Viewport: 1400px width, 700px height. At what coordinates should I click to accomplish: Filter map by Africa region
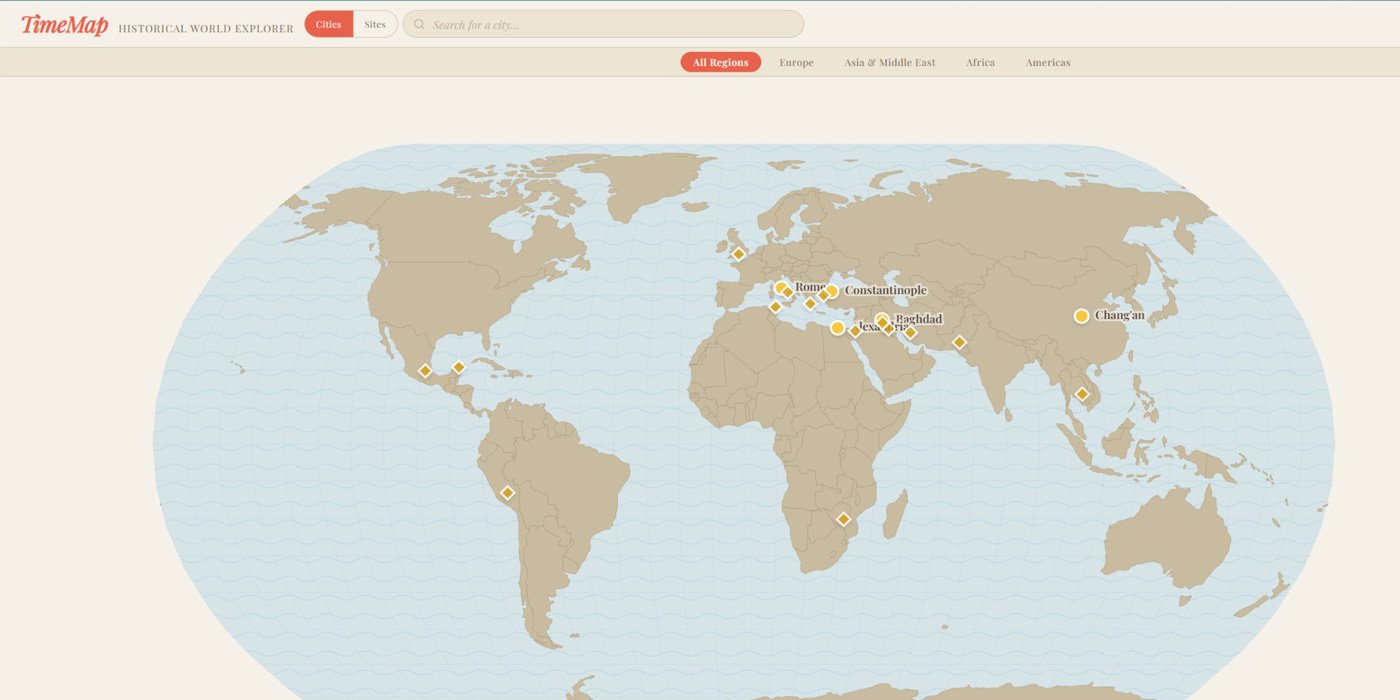pos(980,62)
